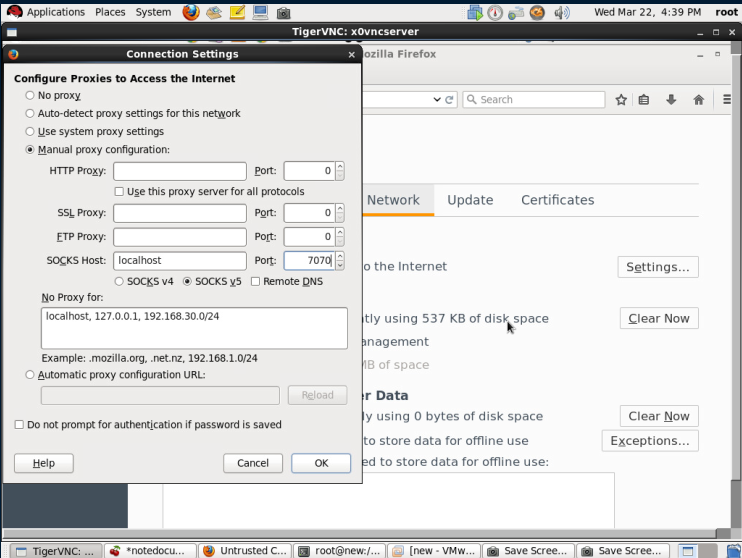Click the TigerVNC window menu icon
The width and height of the screenshot is (742, 558).
[12, 32]
